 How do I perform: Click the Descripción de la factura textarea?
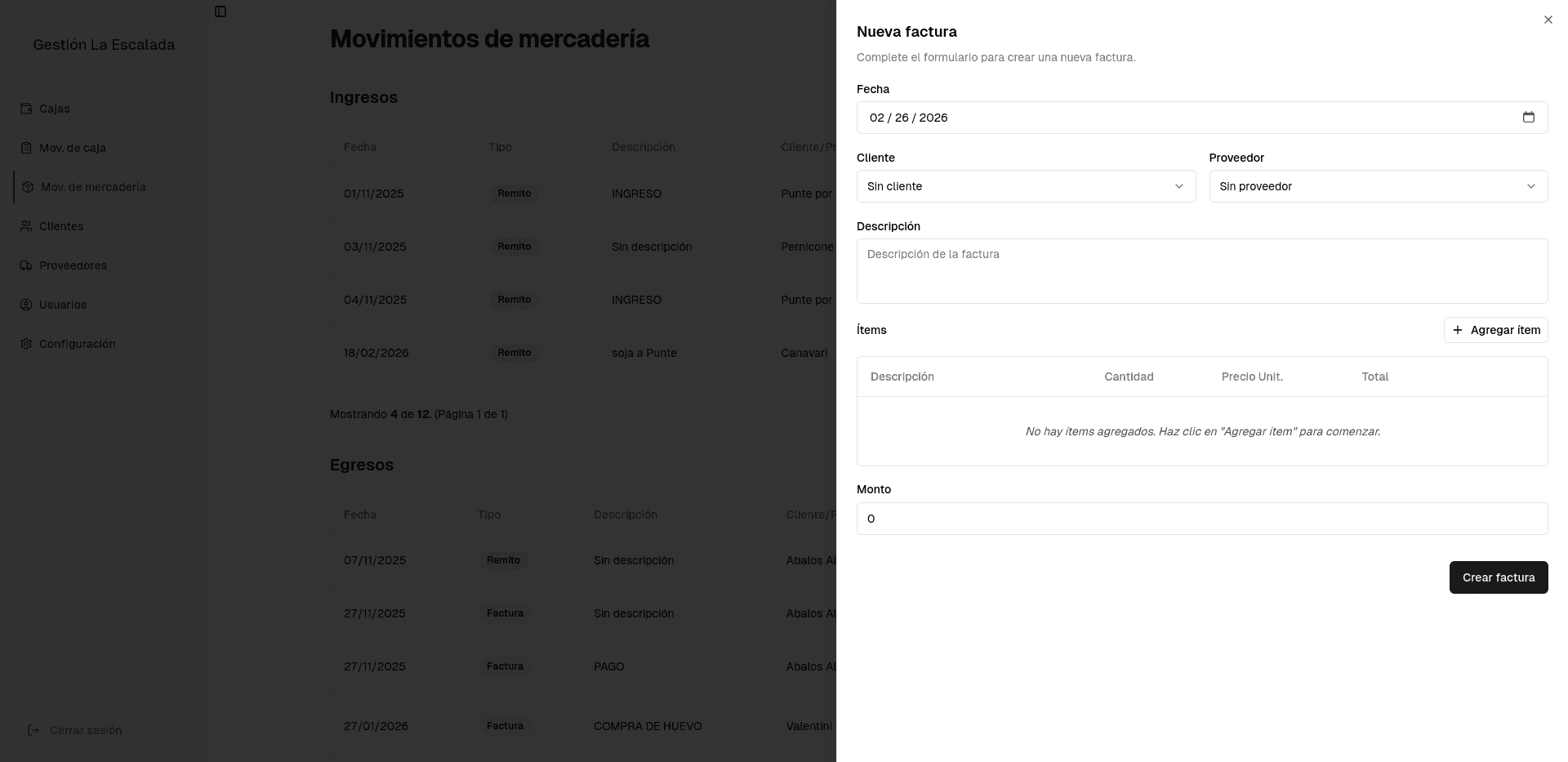[x=1201, y=271]
